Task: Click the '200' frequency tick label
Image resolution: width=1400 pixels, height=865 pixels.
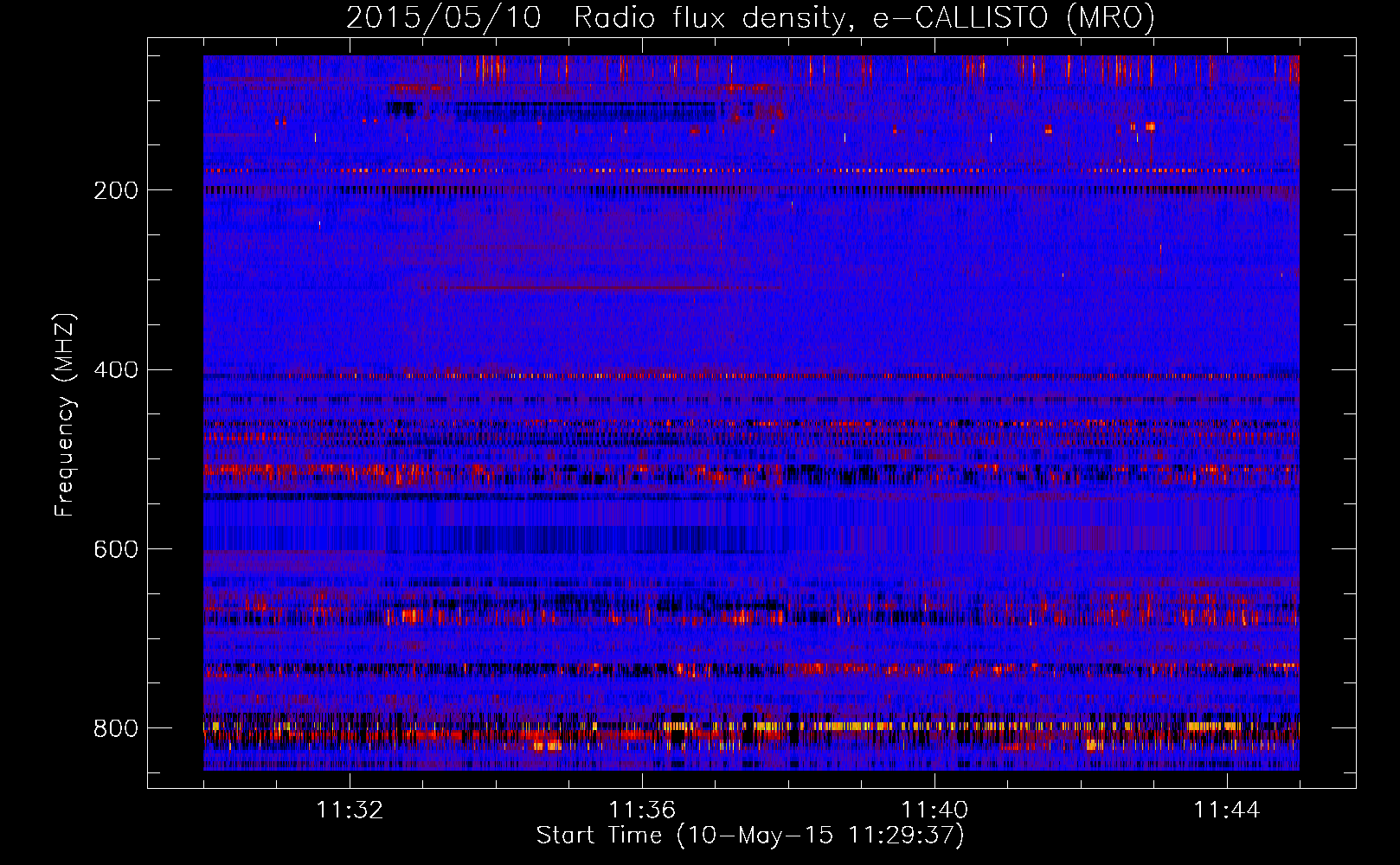Action: 116,190
